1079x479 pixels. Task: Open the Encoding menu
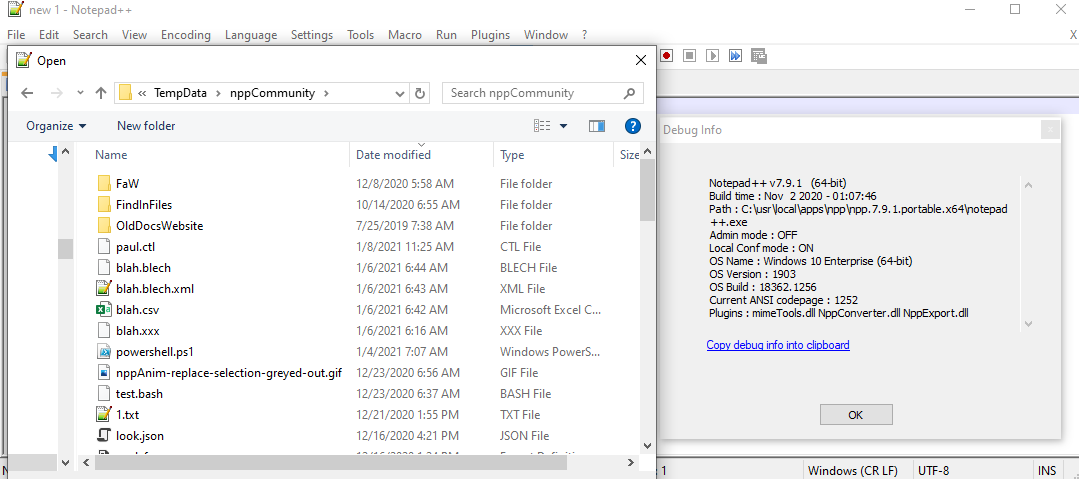point(186,34)
